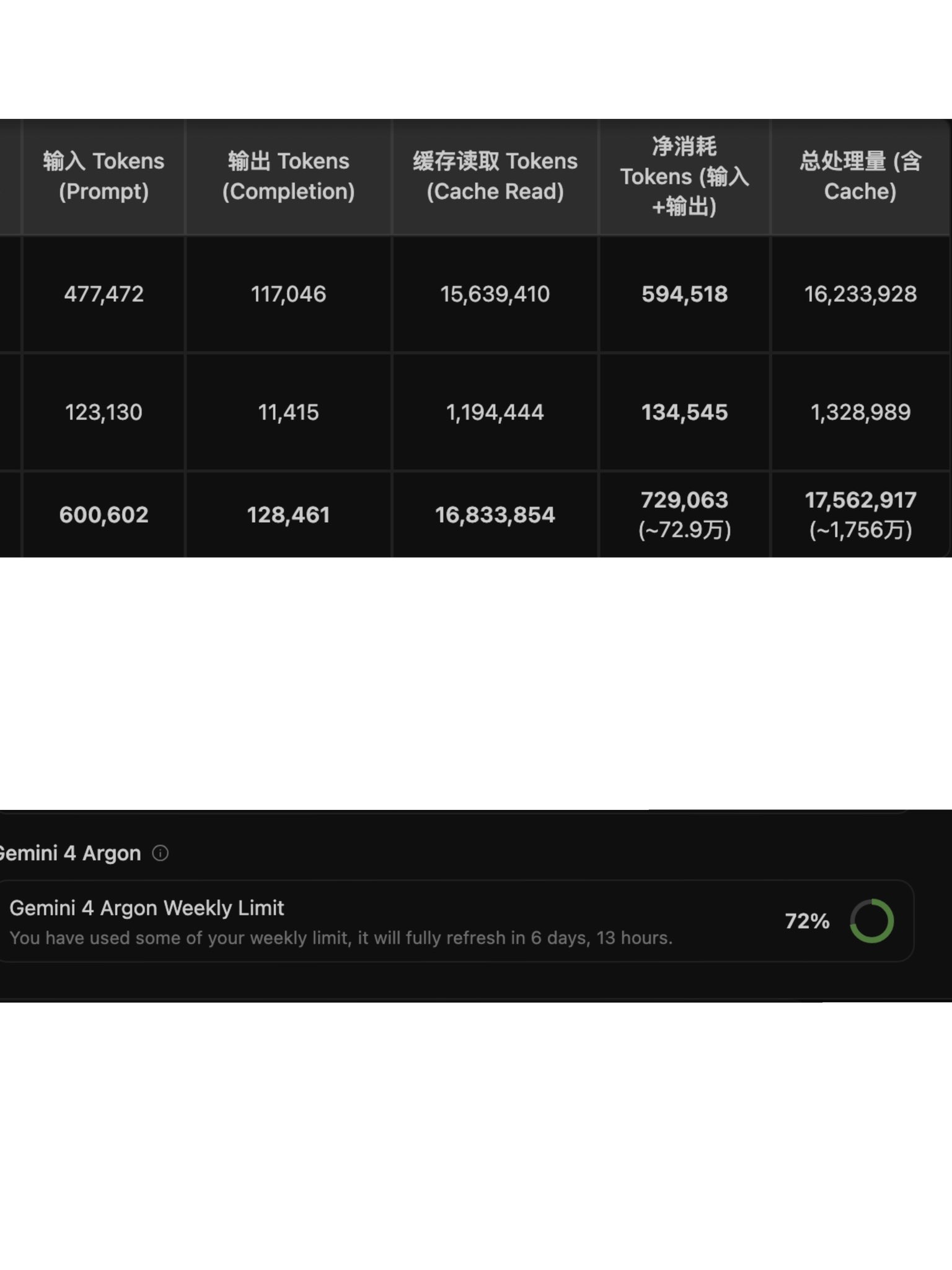Click the 72% usage percentage text
The height and width of the screenshot is (1270, 952).
(807, 921)
